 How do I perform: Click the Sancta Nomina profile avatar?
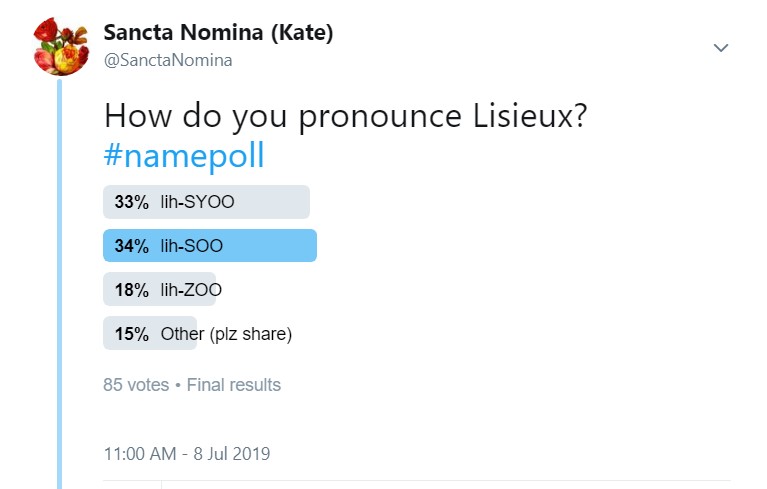coord(60,46)
